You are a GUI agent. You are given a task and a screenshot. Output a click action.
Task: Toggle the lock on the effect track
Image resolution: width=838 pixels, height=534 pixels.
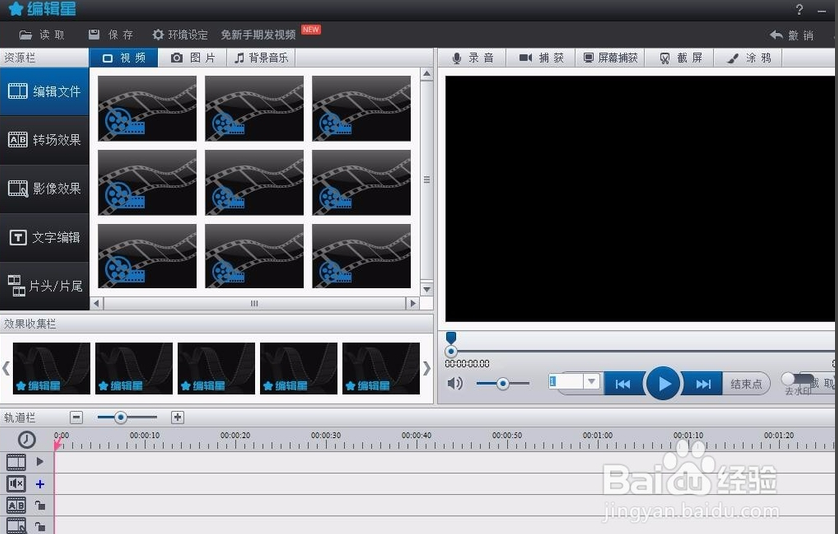pyautogui.click(x=40, y=527)
